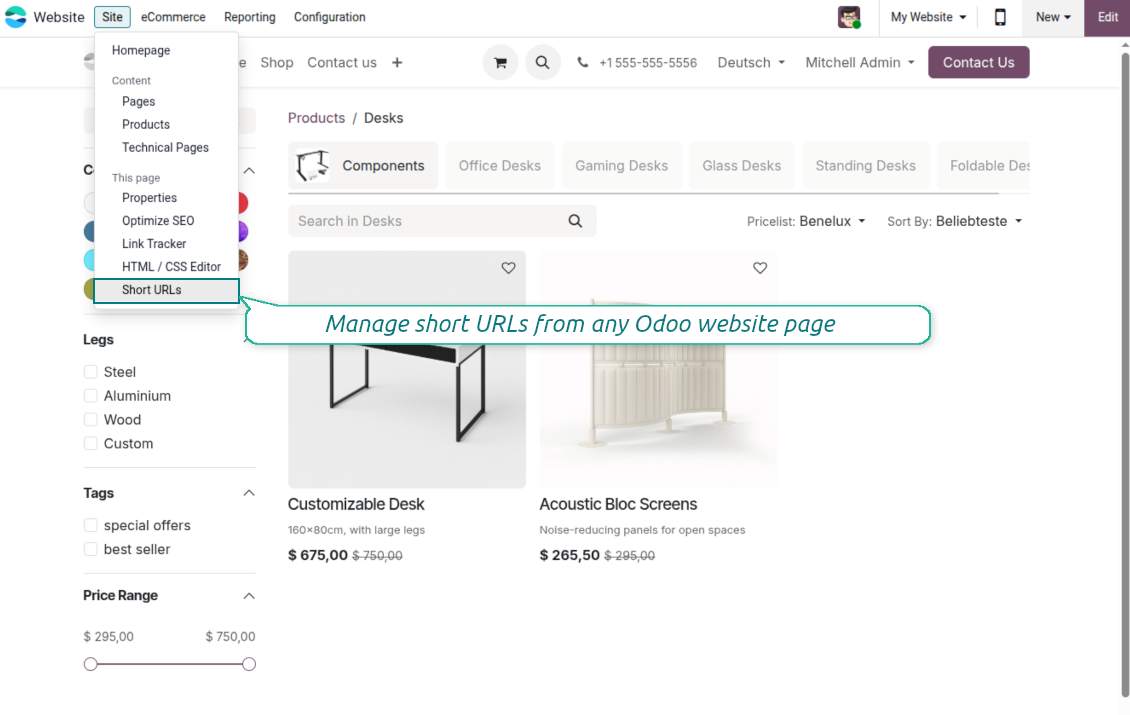The width and height of the screenshot is (1130, 715).
Task: Click the mobile preview phone icon
Action: pyautogui.click(x=999, y=17)
